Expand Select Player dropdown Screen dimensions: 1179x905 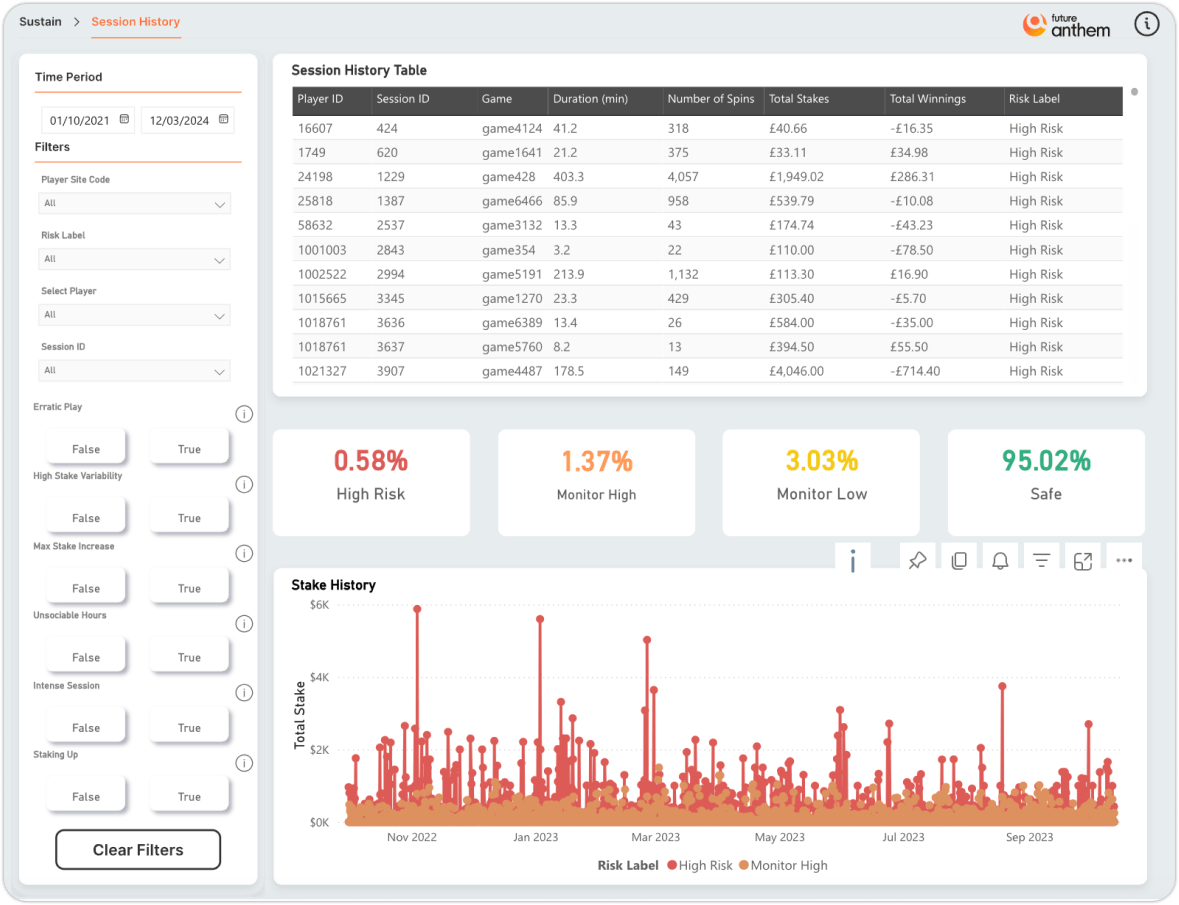[x=134, y=315]
